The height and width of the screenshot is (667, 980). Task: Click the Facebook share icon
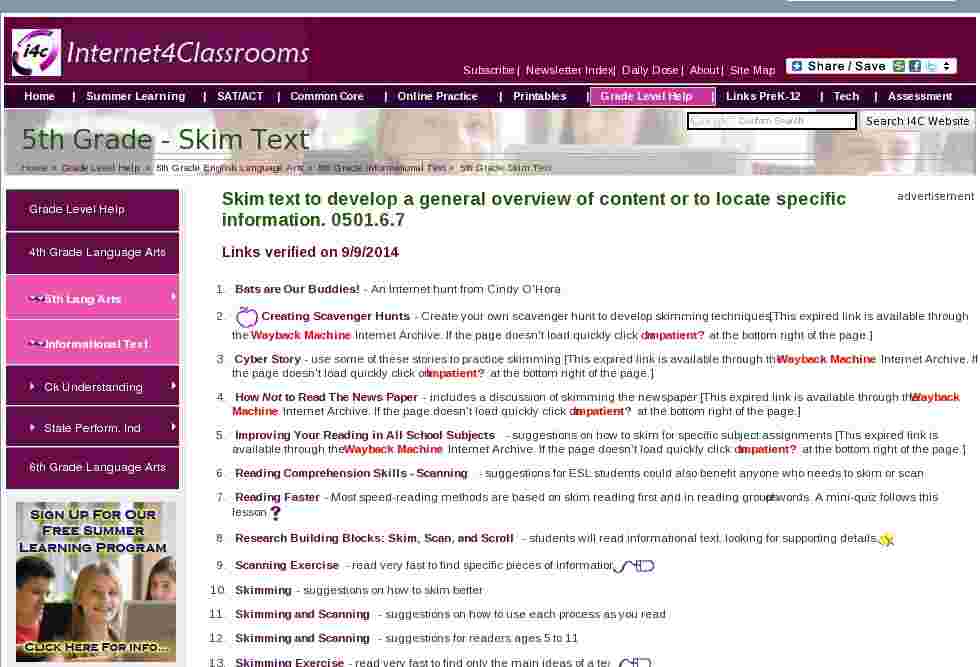(915, 66)
